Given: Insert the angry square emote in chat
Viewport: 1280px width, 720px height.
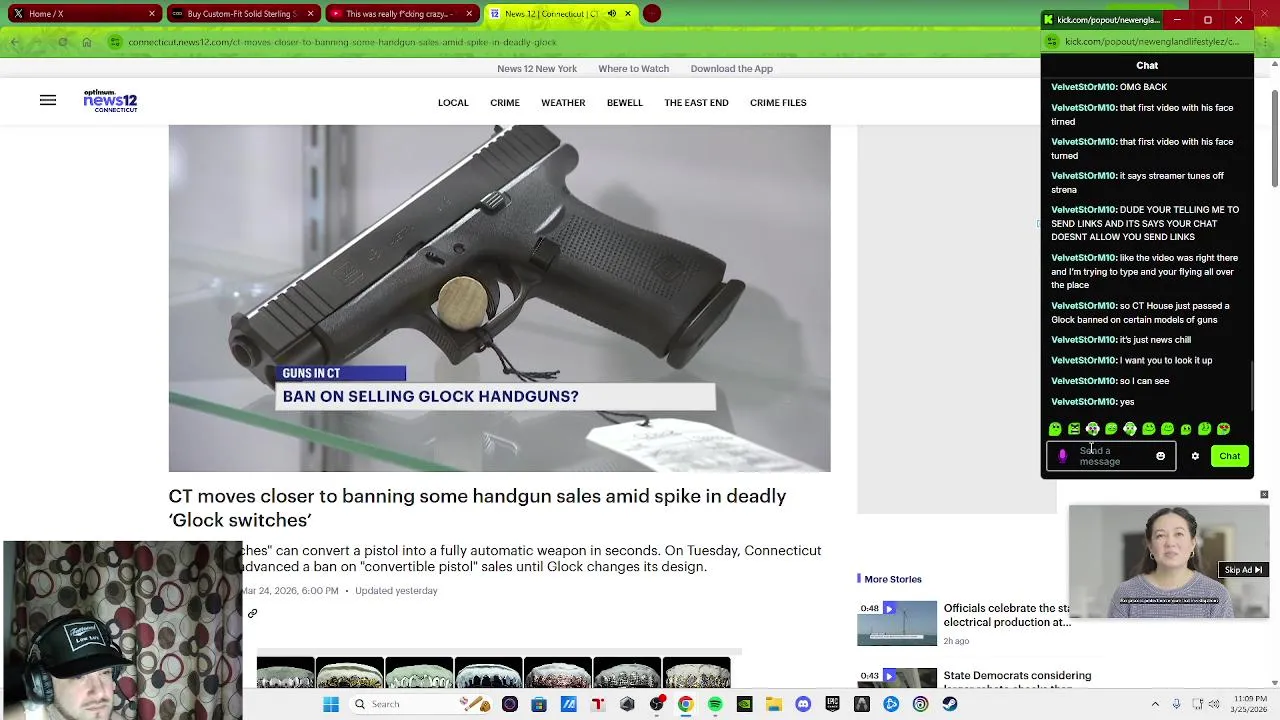Looking at the screenshot, I should [1074, 429].
